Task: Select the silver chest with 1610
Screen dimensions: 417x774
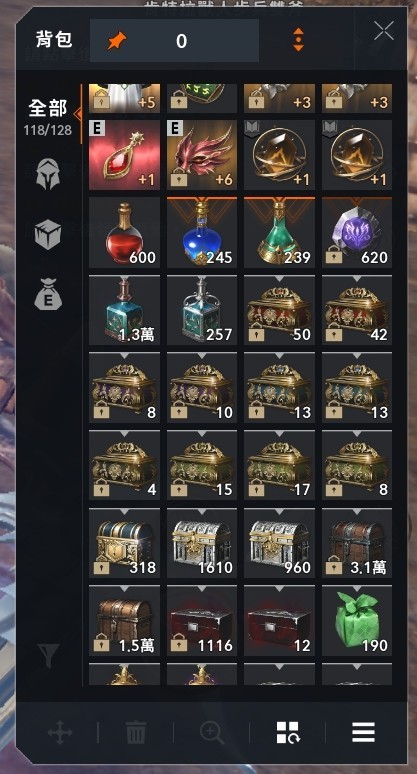Action: pyautogui.click(x=202, y=543)
